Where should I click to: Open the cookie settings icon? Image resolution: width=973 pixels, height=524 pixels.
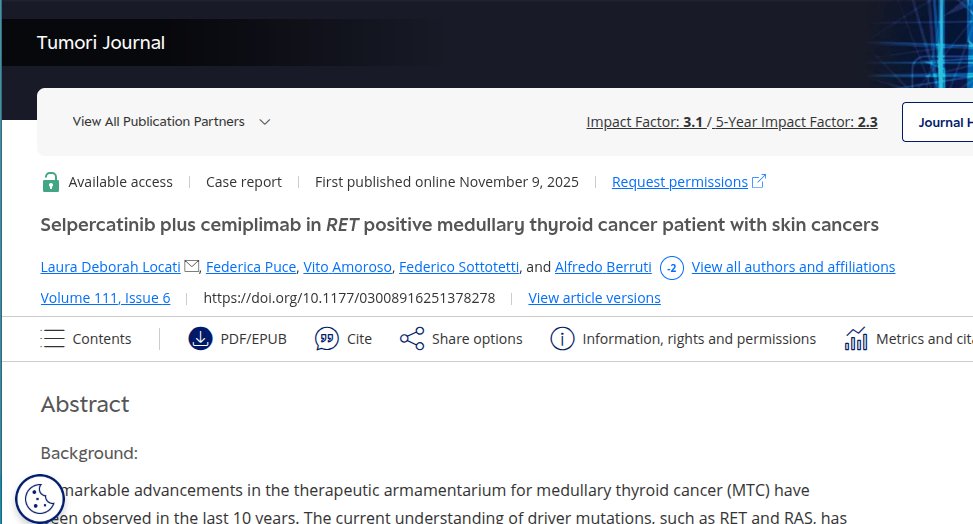click(x=40, y=497)
